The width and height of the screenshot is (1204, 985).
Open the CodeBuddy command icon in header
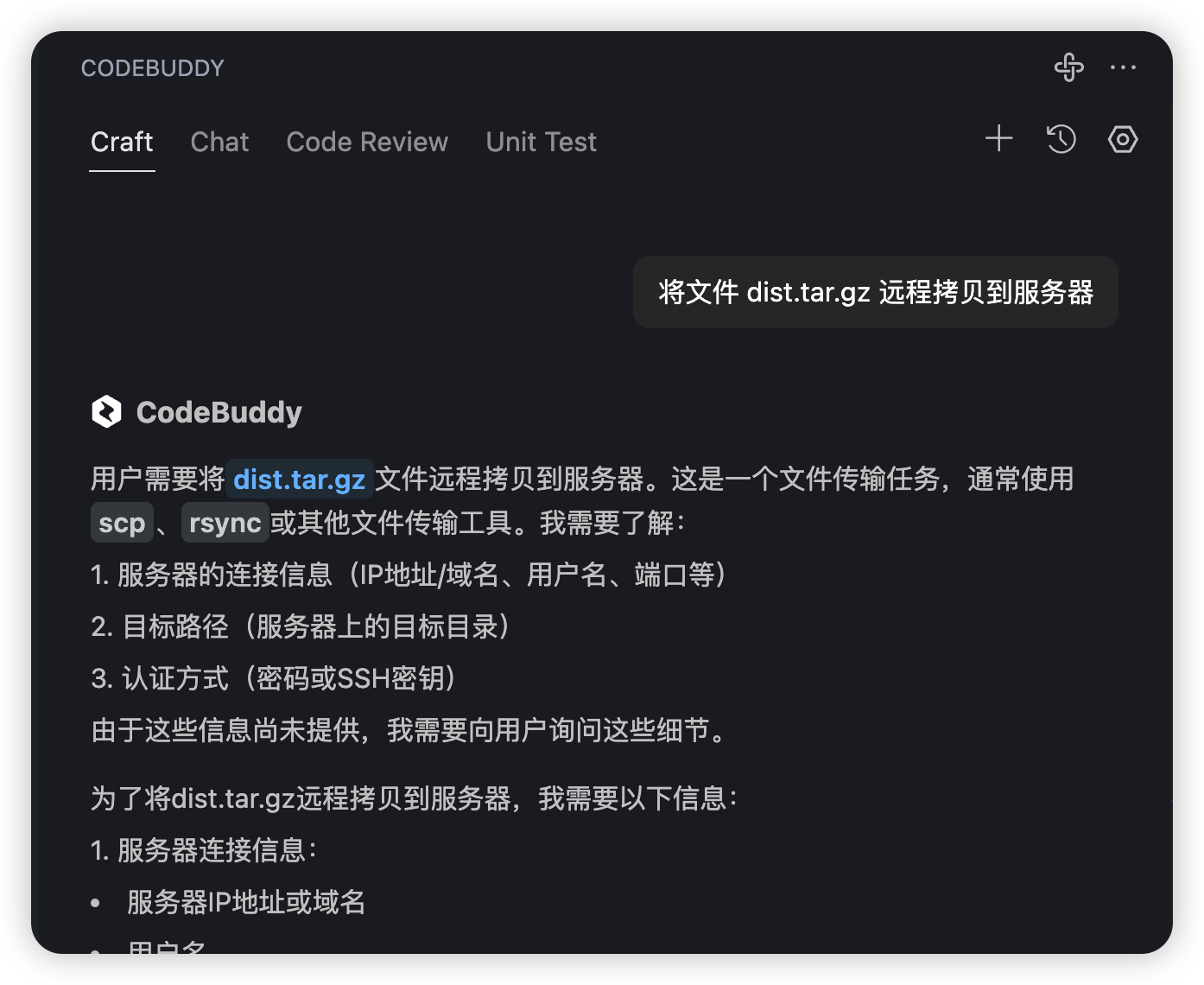pyautogui.click(x=1069, y=67)
